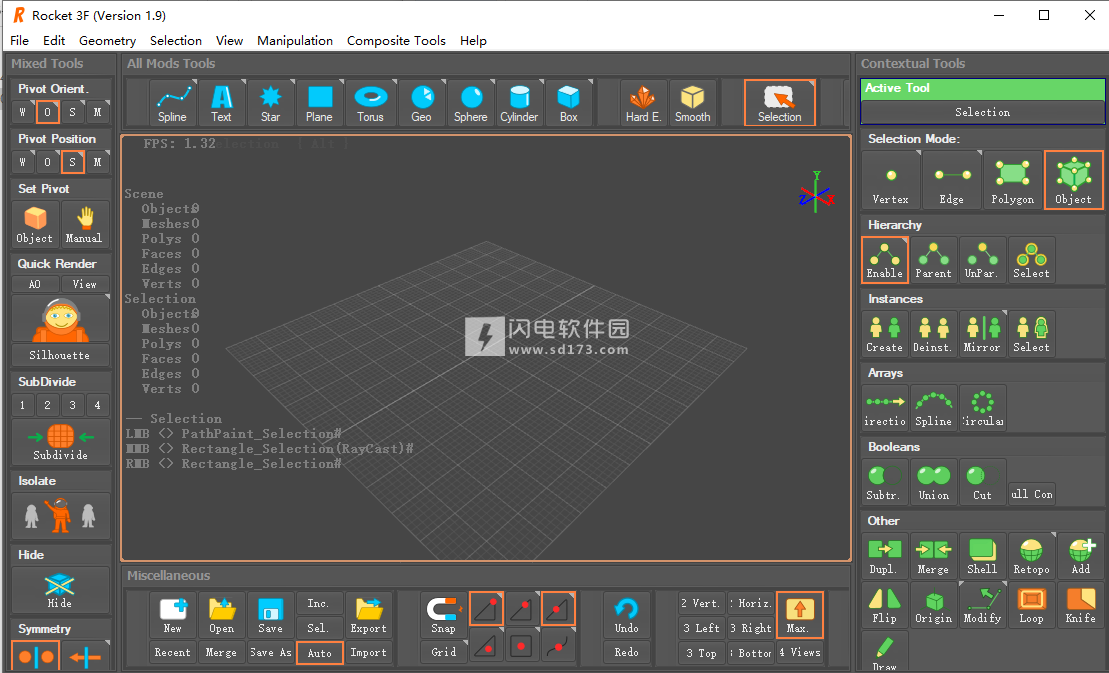Image resolution: width=1109 pixels, height=673 pixels.
Task: Create a Geo sphere primitive
Action: 422,103
